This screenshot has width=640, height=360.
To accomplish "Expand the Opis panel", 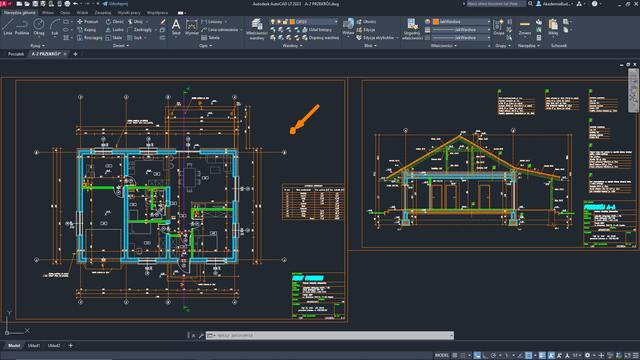I will click(206, 46).
